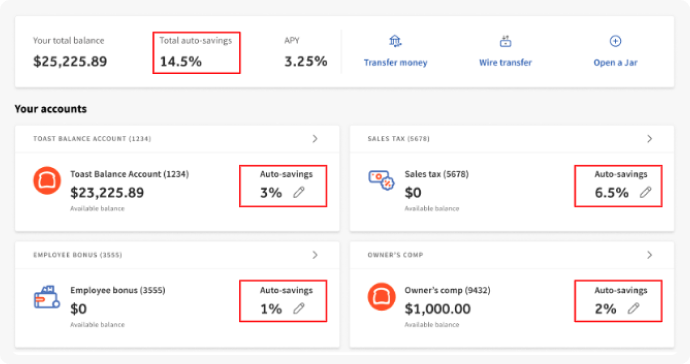Click the Employee bonus wallet icon
690x364 pixels.
(x=47, y=297)
